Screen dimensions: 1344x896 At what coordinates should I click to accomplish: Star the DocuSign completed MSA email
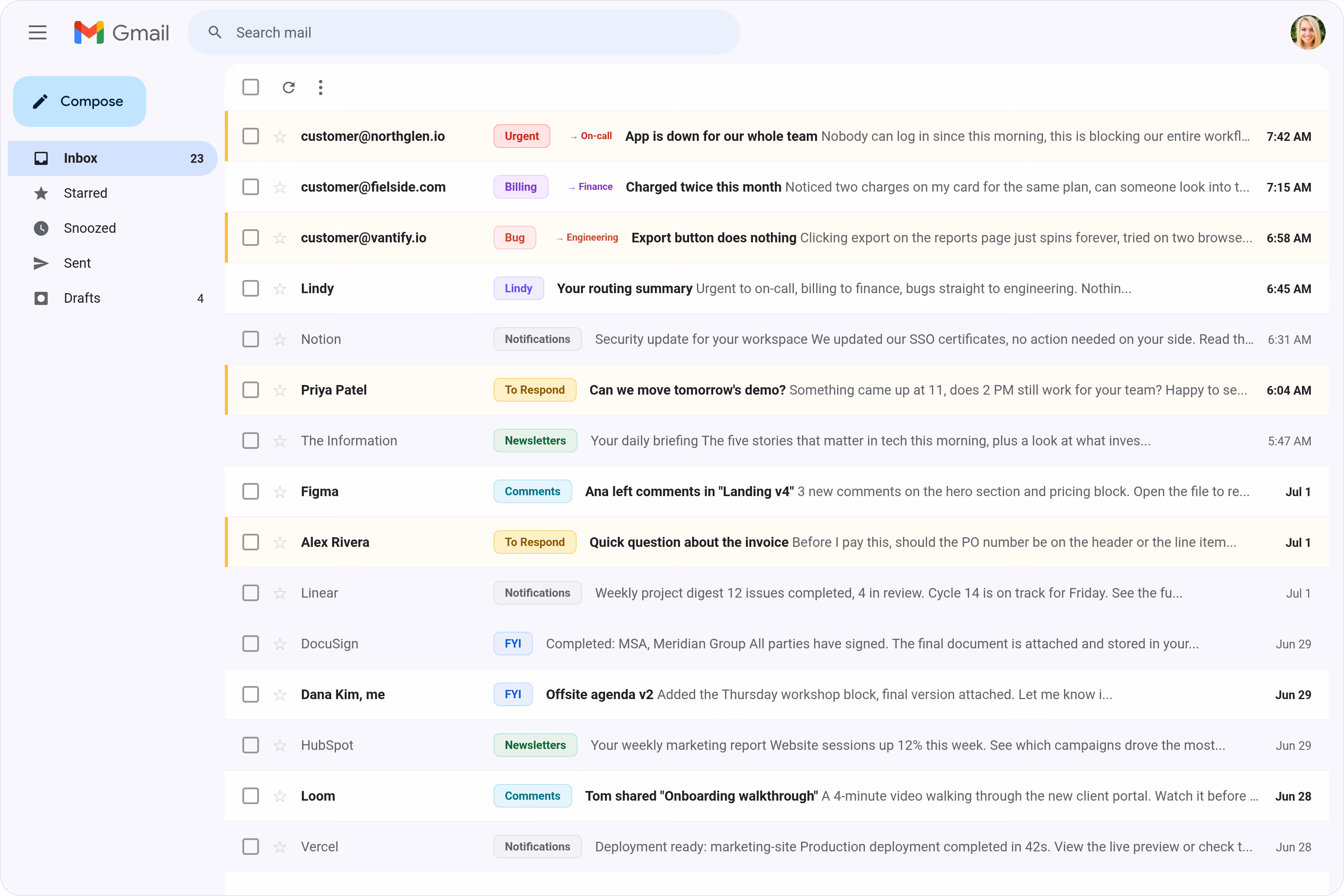(280, 644)
